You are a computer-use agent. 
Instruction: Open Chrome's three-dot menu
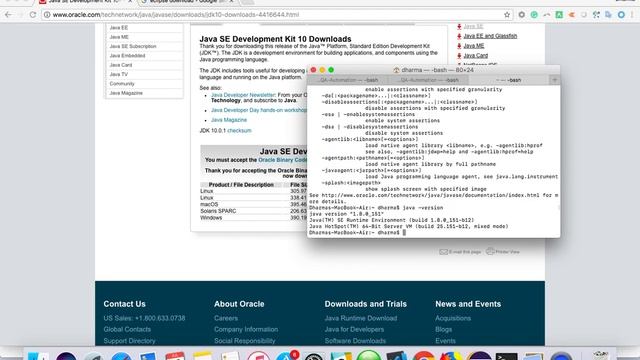click(x=633, y=15)
